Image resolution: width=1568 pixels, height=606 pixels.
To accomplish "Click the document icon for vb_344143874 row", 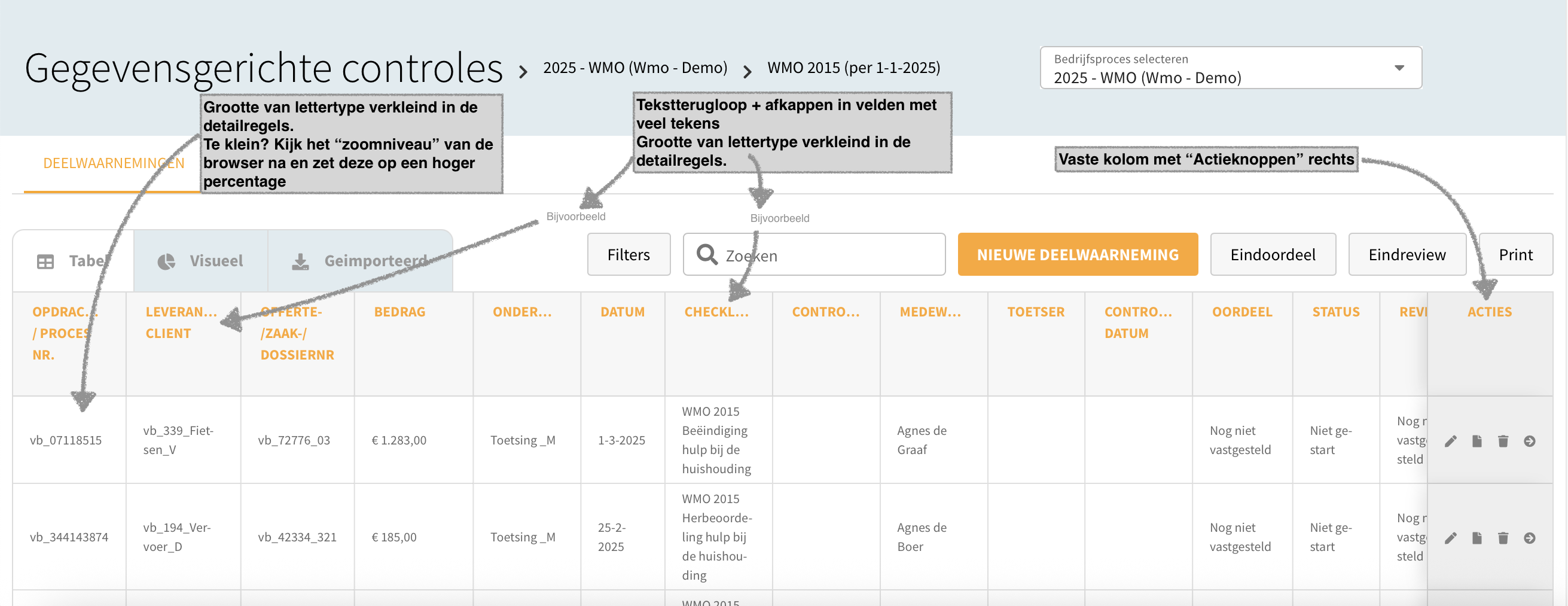I will 1477,538.
